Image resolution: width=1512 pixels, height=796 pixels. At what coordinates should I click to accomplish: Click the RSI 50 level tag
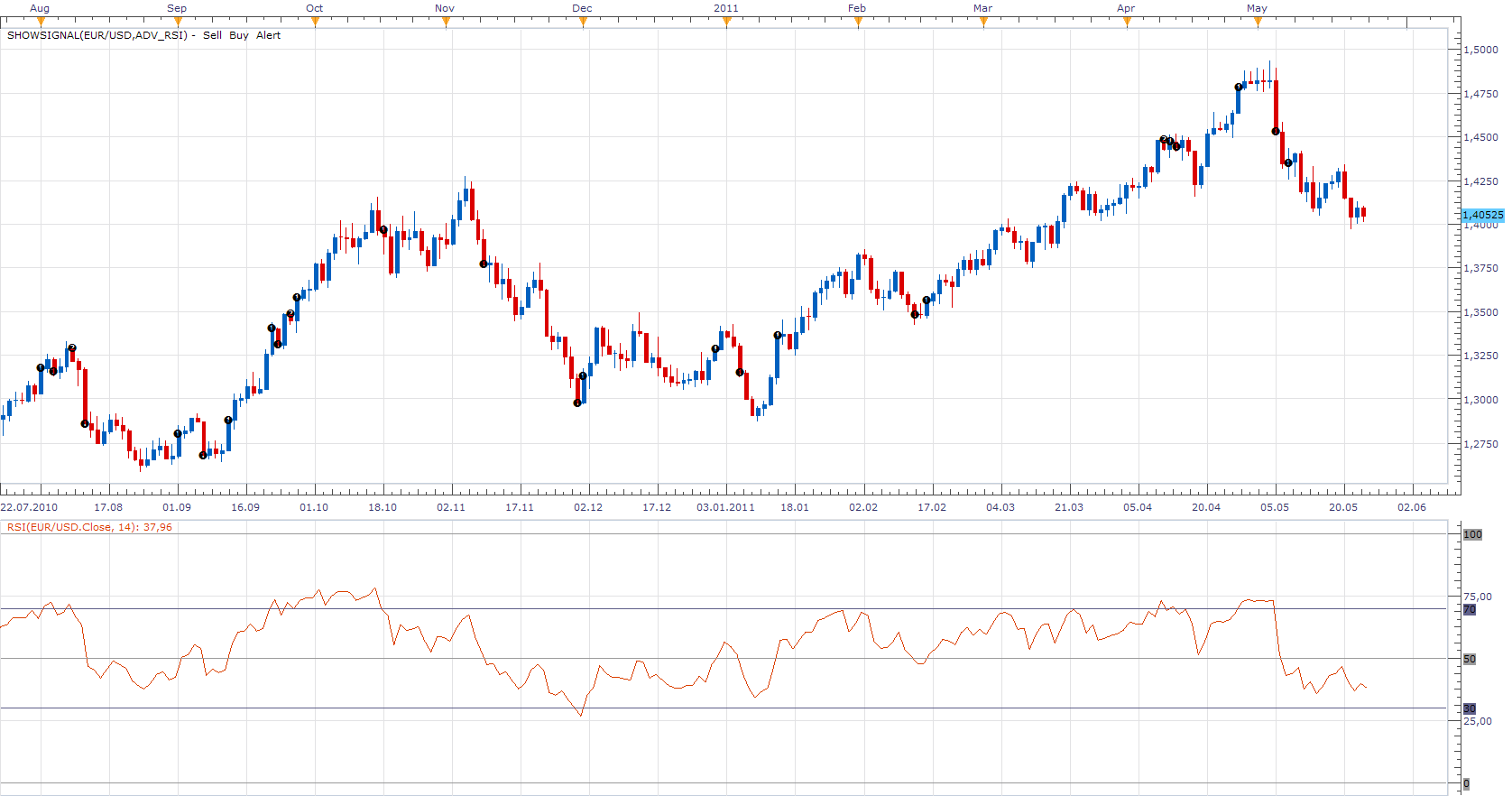(x=1470, y=659)
